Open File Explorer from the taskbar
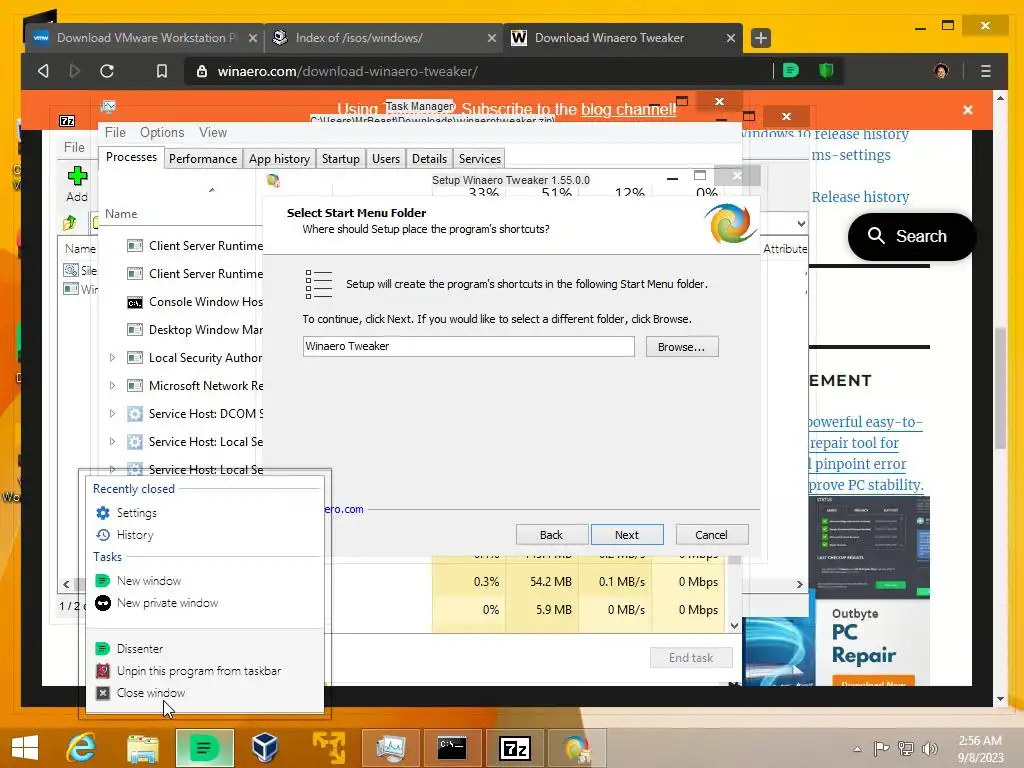 [x=143, y=748]
